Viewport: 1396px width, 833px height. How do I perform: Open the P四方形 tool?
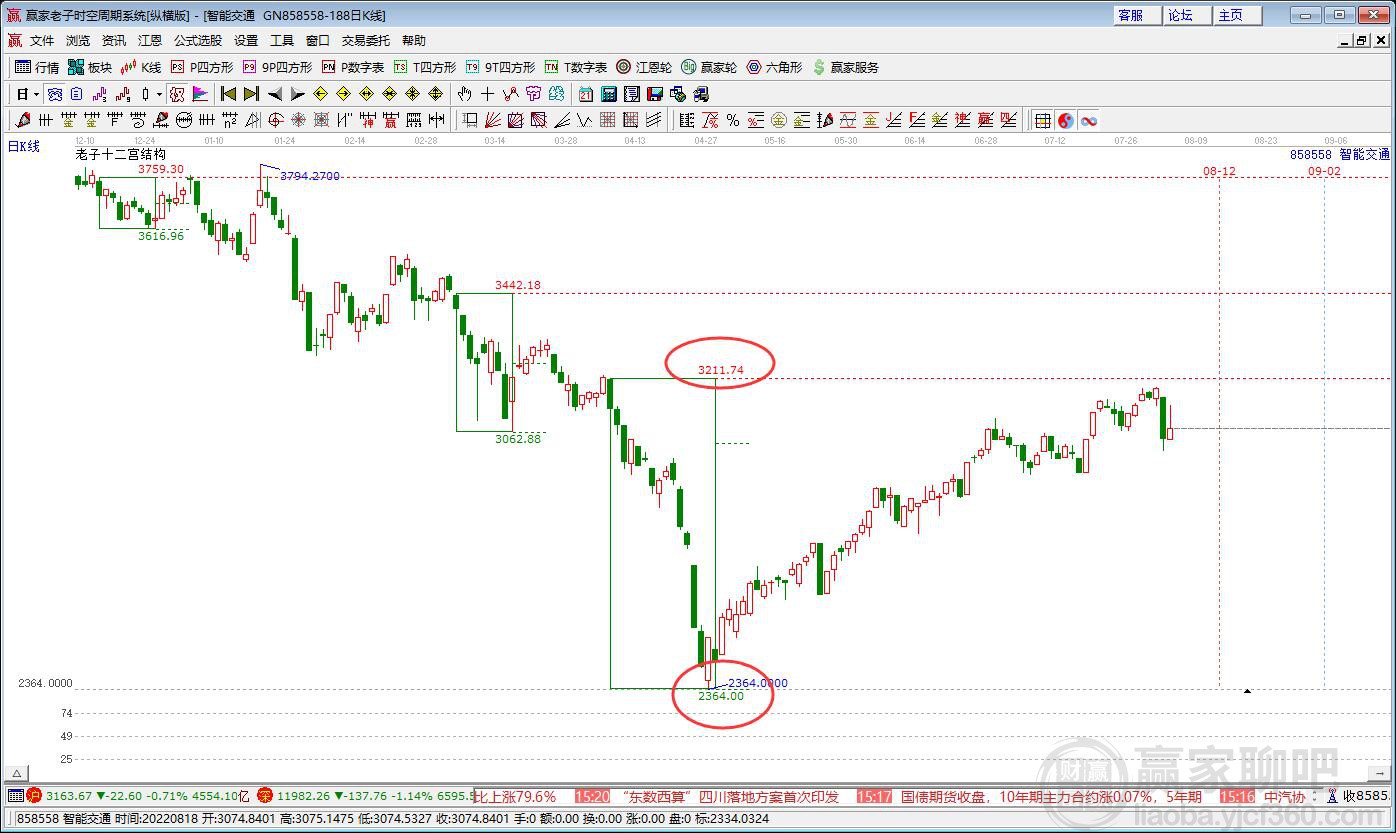[x=202, y=67]
